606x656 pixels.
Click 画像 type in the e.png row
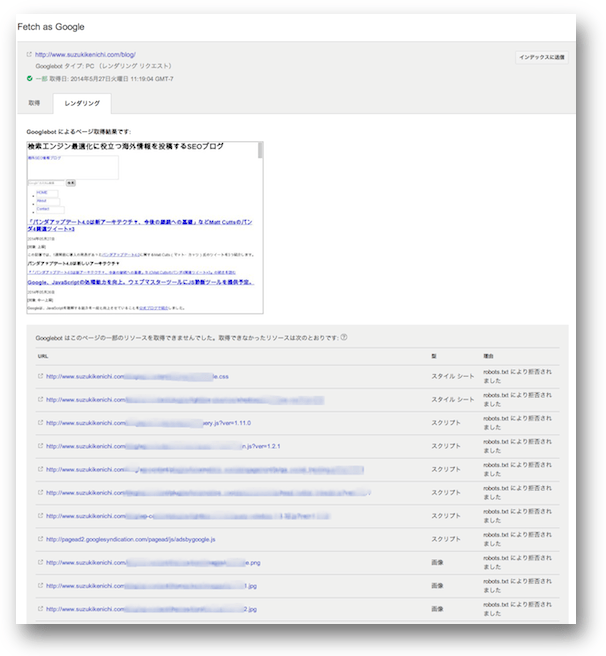pyautogui.click(x=437, y=563)
